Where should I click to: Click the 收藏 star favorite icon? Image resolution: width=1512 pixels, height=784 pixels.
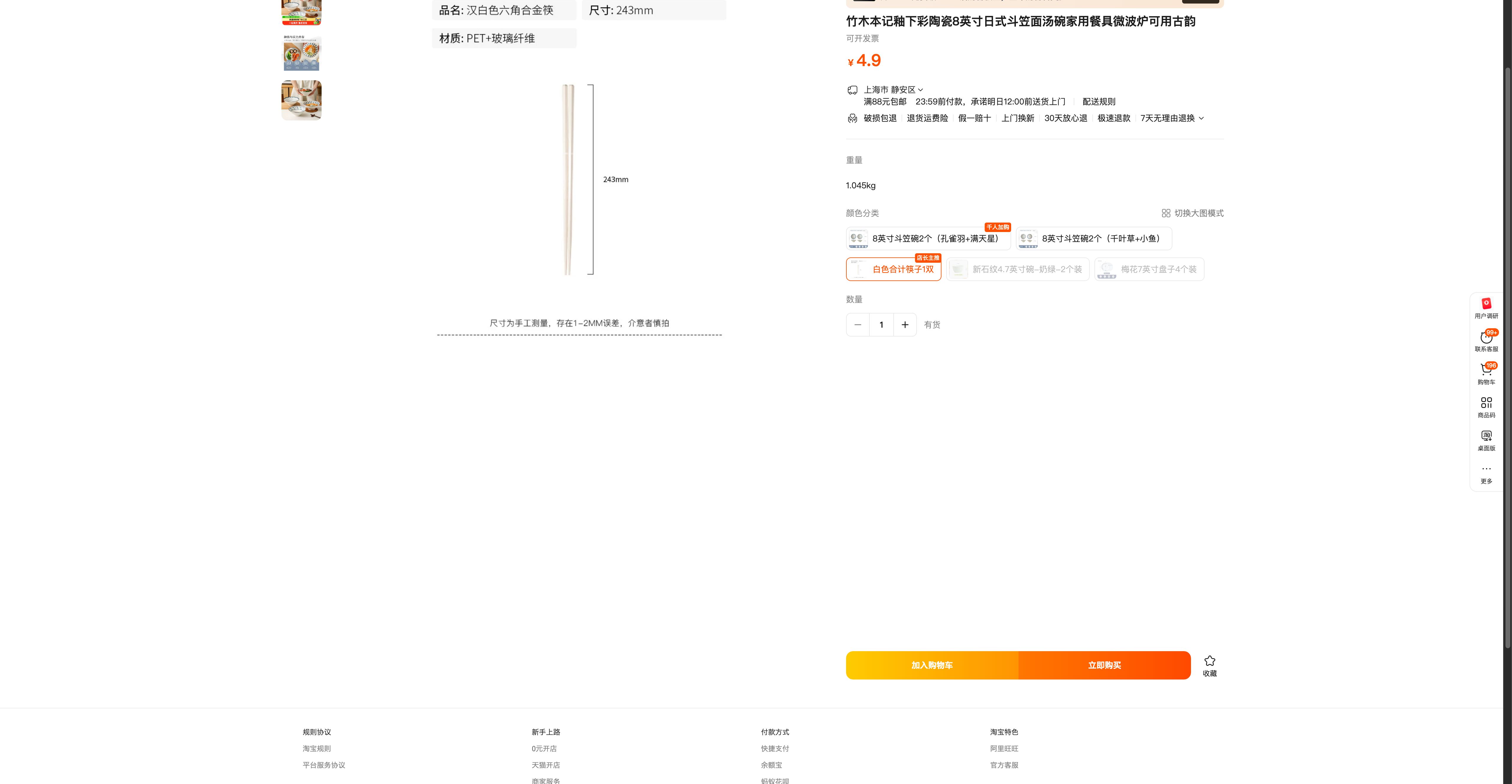(1210, 661)
